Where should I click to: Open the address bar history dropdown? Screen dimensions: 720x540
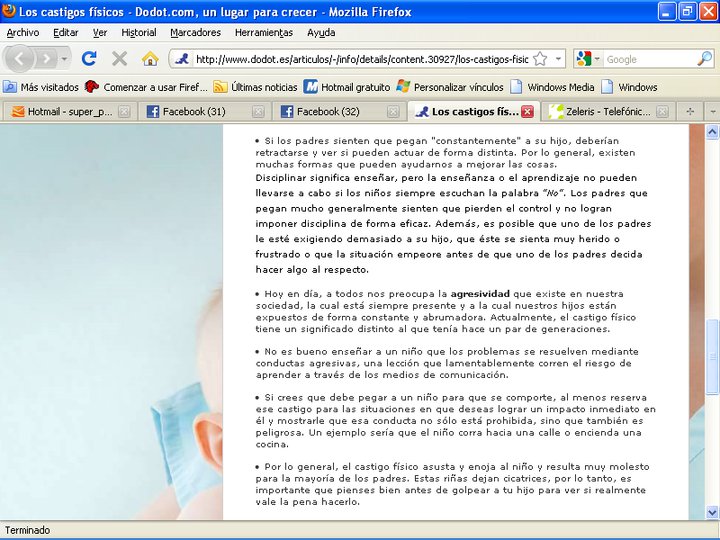pyautogui.click(x=558, y=59)
